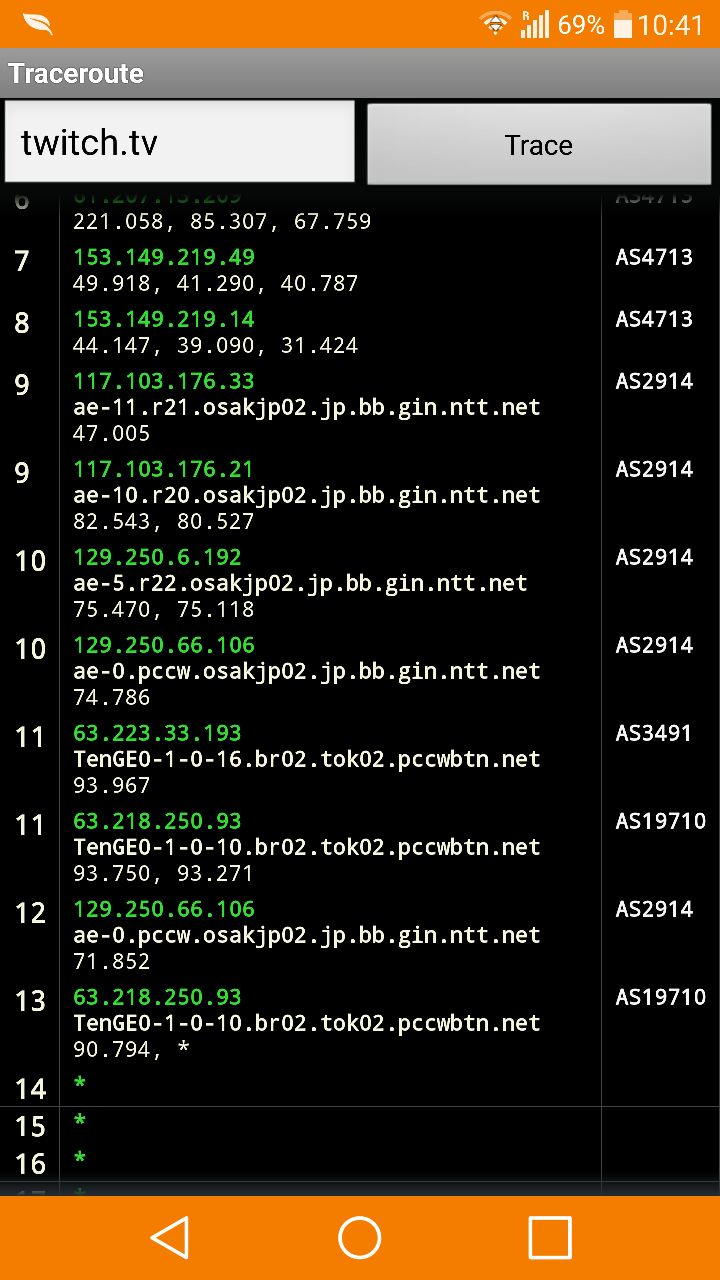
Task: Open recent apps with square icon
Action: pos(550,1237)
